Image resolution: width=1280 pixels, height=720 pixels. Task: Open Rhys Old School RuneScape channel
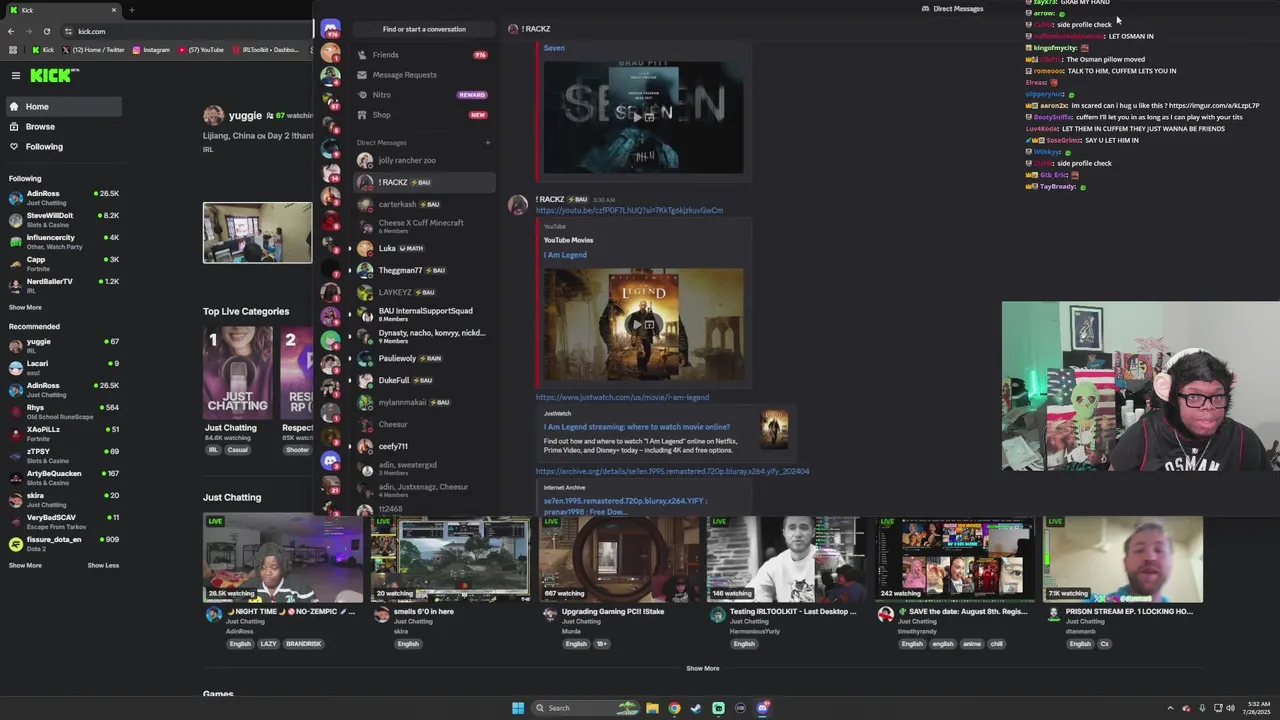pyautogui.click(x=64, y=411)
